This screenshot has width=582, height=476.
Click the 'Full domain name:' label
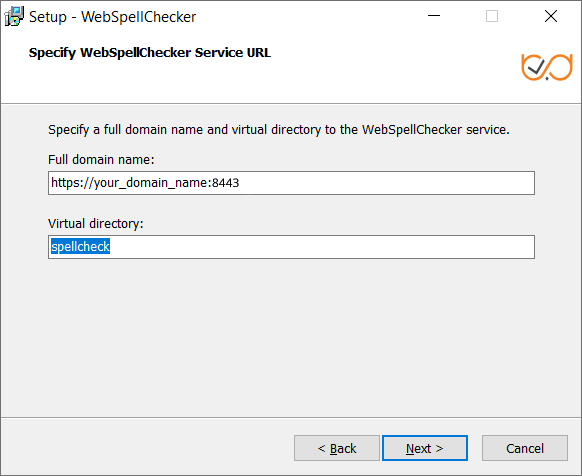pos(101,160)
